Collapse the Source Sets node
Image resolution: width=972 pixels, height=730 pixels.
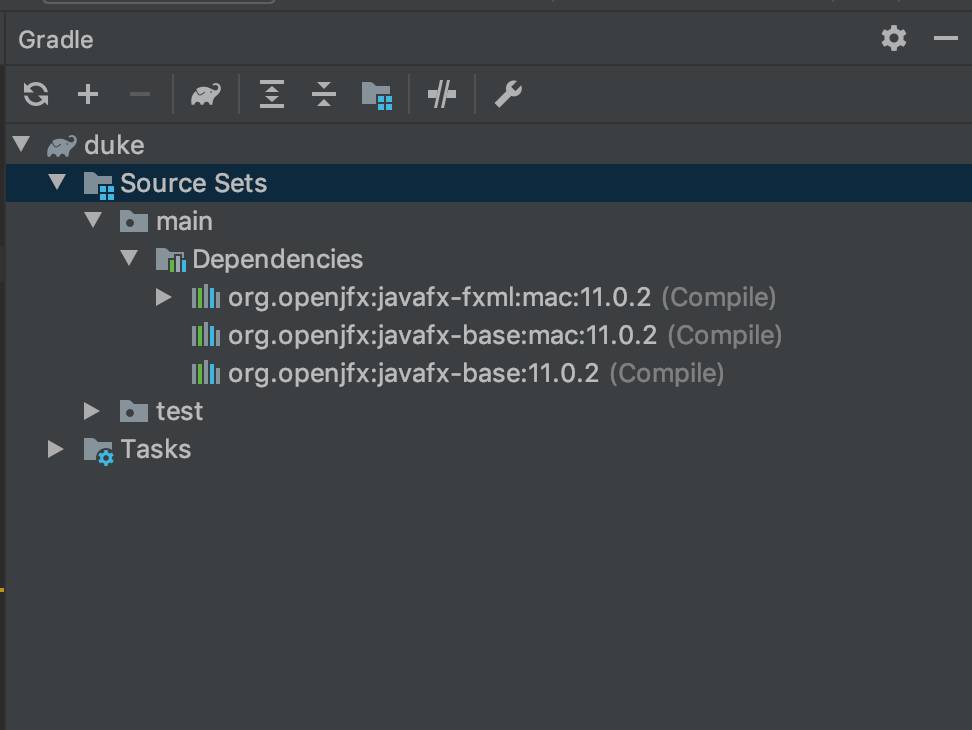[57, 183]
